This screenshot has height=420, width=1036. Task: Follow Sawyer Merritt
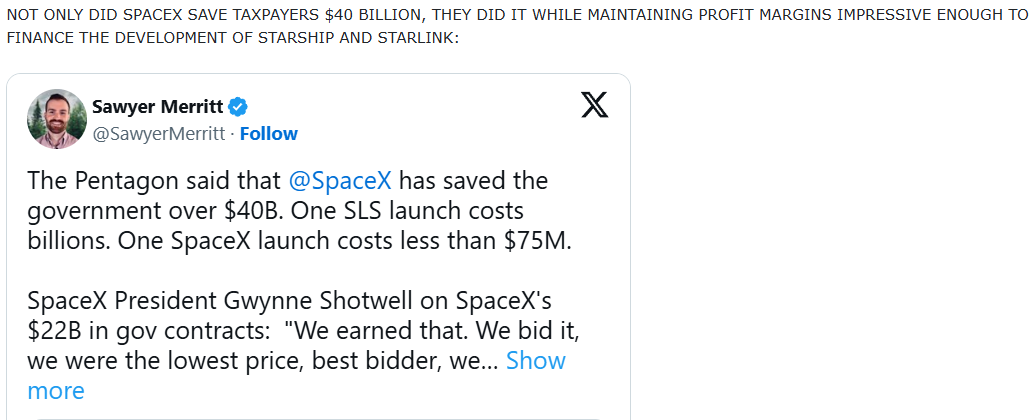pyautogui.click(x=268, y=133)
